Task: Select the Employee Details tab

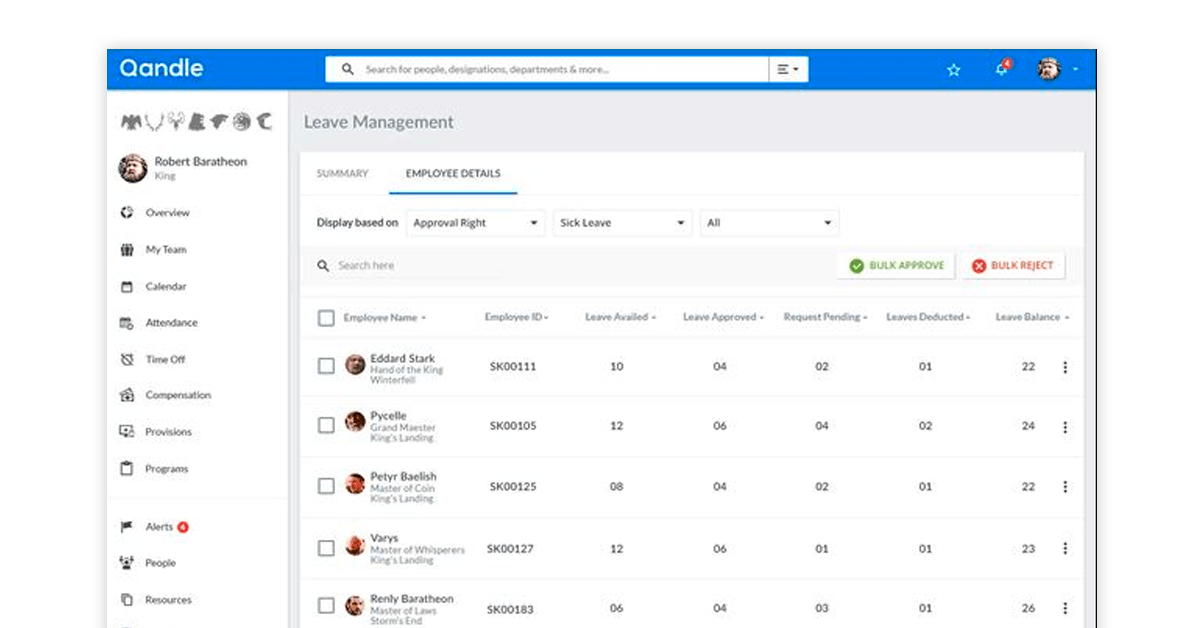Action: coord(453,174)
